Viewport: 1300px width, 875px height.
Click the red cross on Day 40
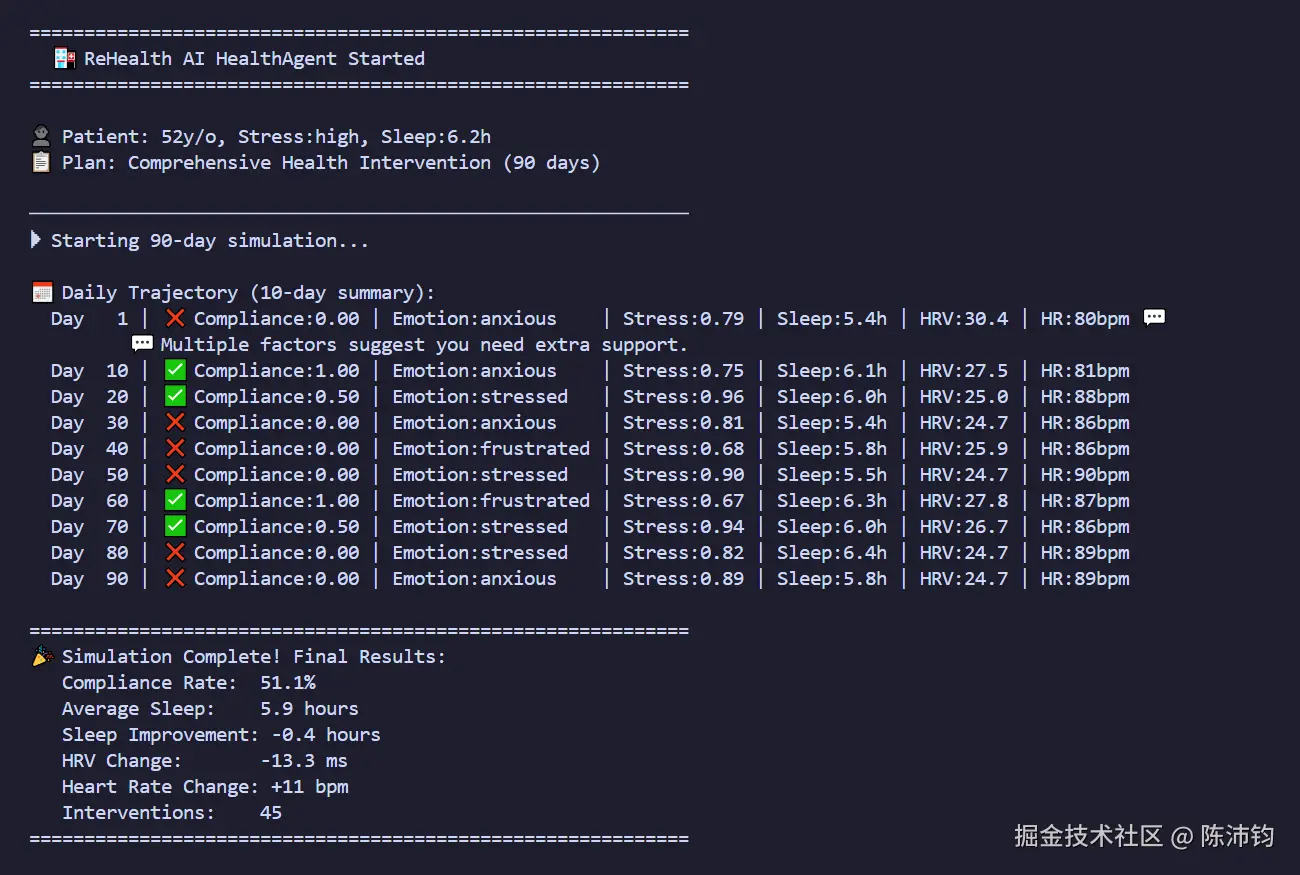coord(175,448)
